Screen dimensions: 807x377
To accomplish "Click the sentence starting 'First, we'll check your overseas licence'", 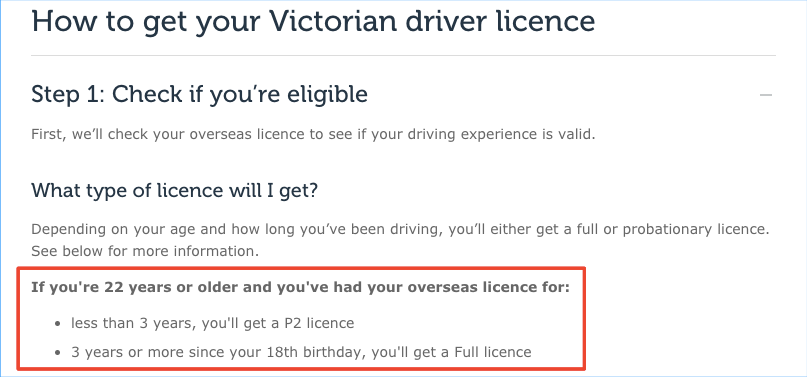I will (313, 135).
